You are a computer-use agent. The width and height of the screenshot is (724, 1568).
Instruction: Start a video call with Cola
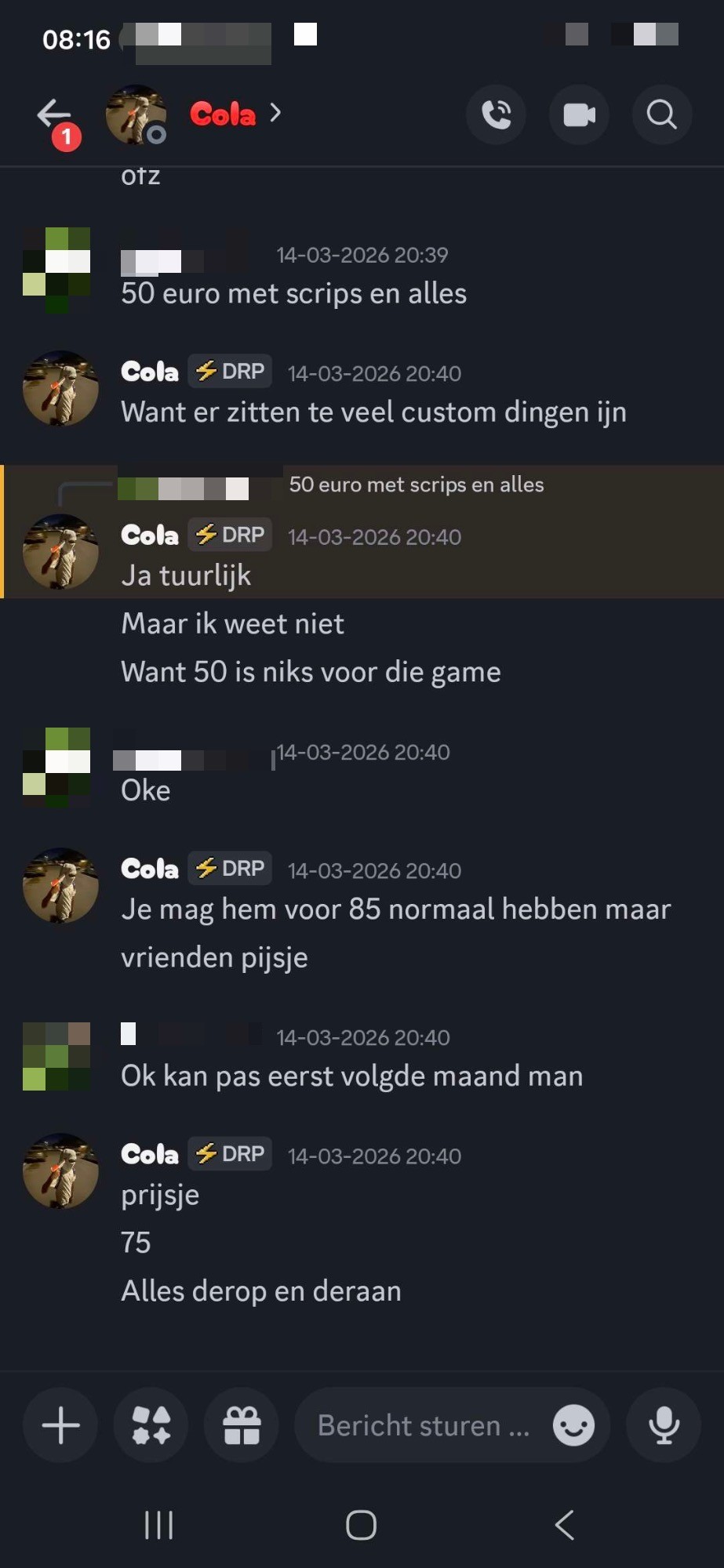(x=579, y=115)
